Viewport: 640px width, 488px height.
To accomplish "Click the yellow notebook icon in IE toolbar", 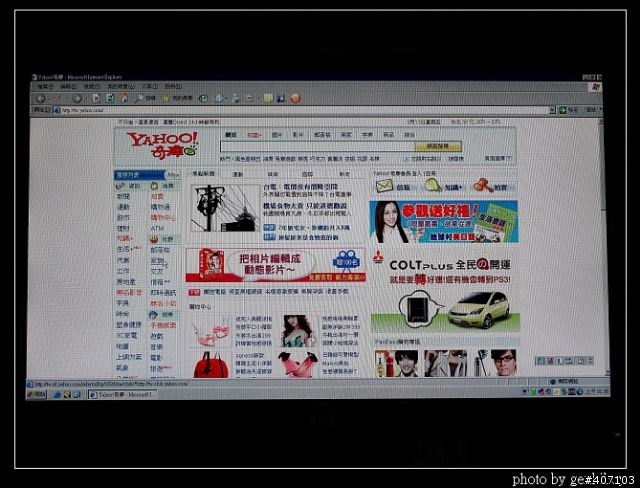I will click(x=268, y=98).
